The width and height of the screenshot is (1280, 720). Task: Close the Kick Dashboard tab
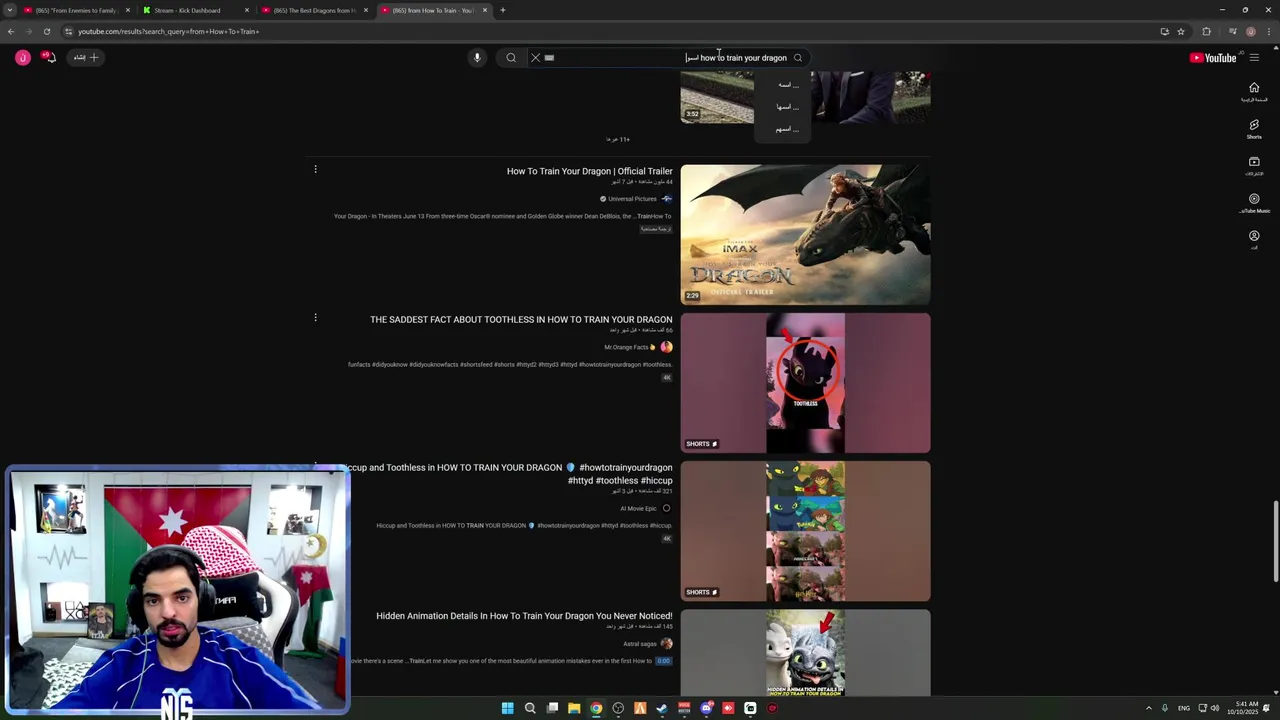247,10
